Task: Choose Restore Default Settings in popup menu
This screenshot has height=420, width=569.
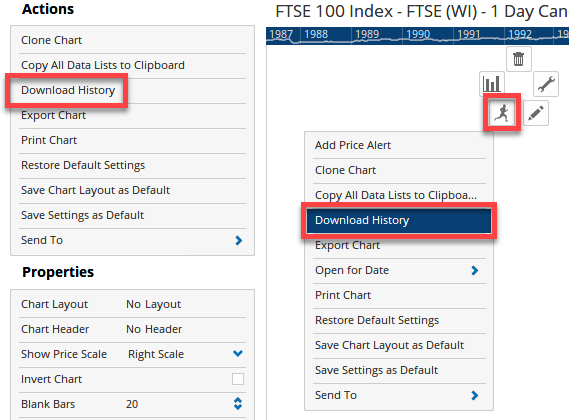Action: (x=399, y=320)
